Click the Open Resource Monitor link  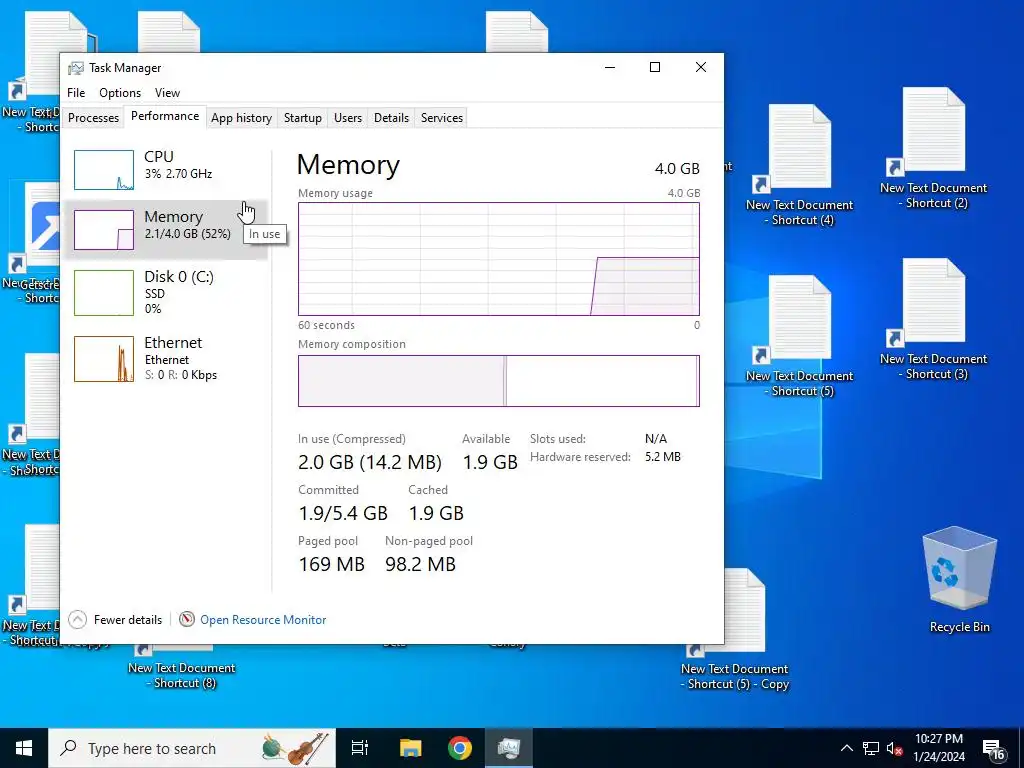(x=263, y=620)
